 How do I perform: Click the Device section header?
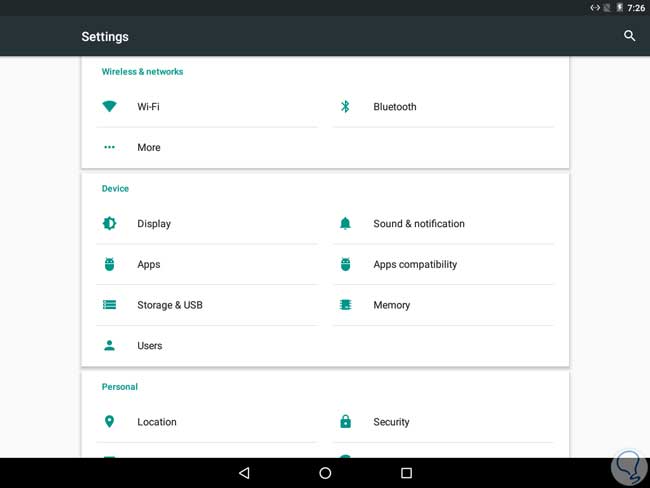[115, 188]
